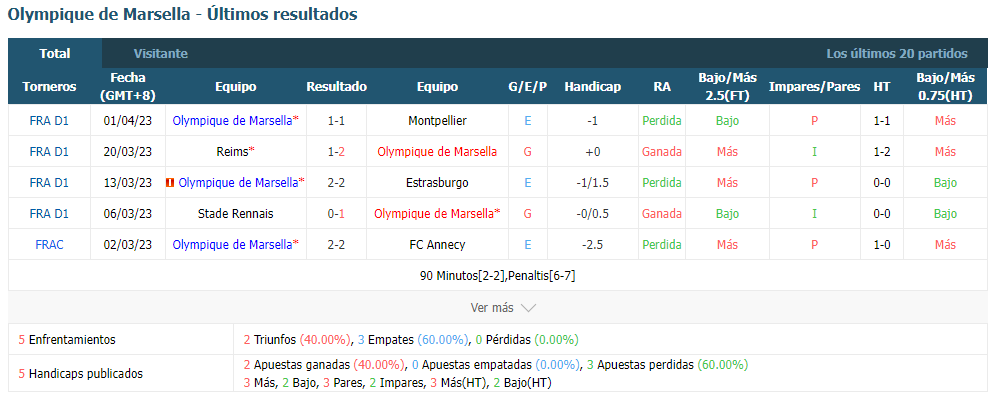Open FC Annecy team link
This screenshot has width=998, height=399.
[x=437, y=244]
